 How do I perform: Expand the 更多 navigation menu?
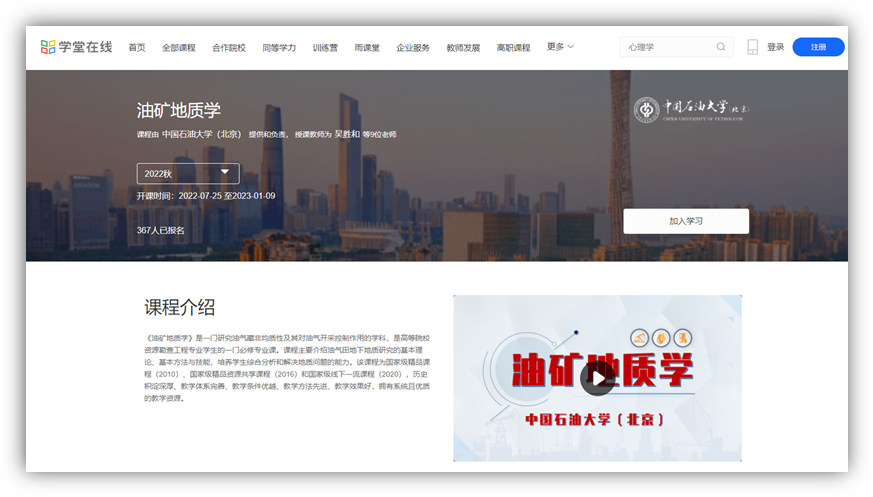pyautogui.click(x=560, y=47)
